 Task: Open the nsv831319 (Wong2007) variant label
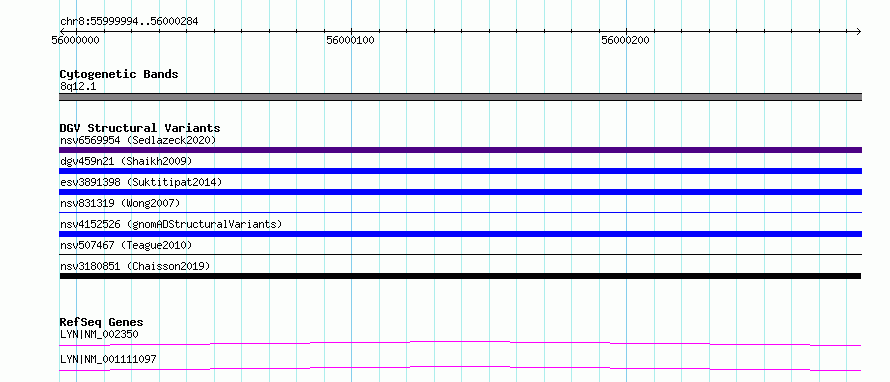(x=120, y=203)
